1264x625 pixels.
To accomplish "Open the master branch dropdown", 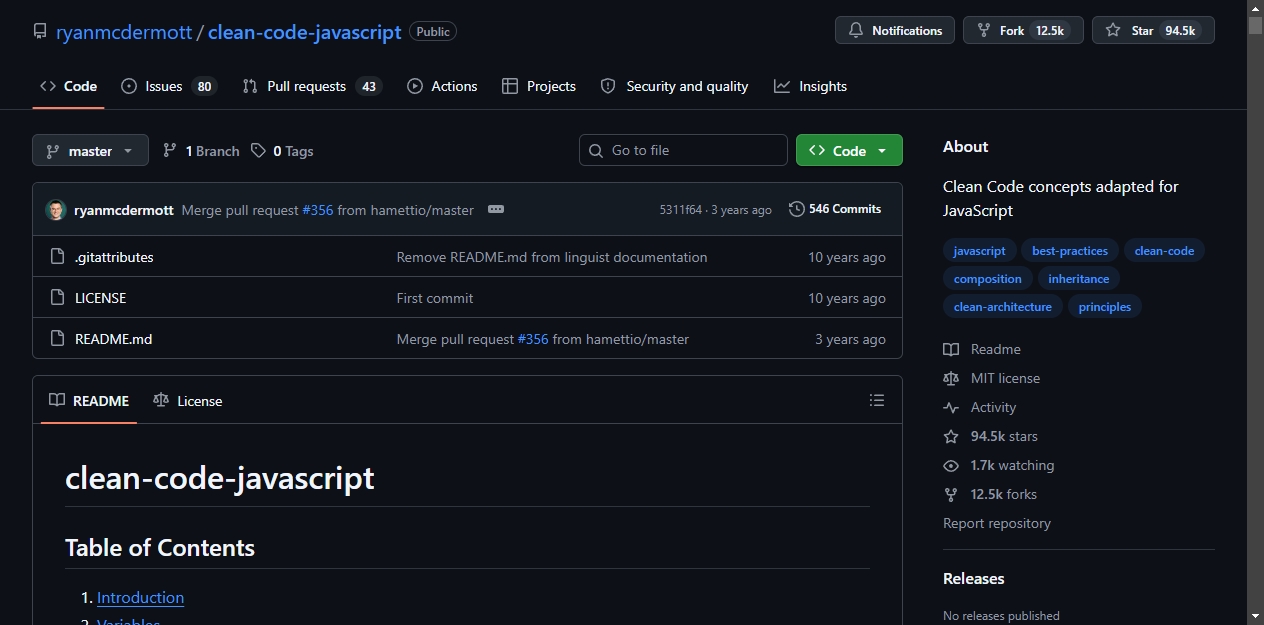I will pos(90,150).
